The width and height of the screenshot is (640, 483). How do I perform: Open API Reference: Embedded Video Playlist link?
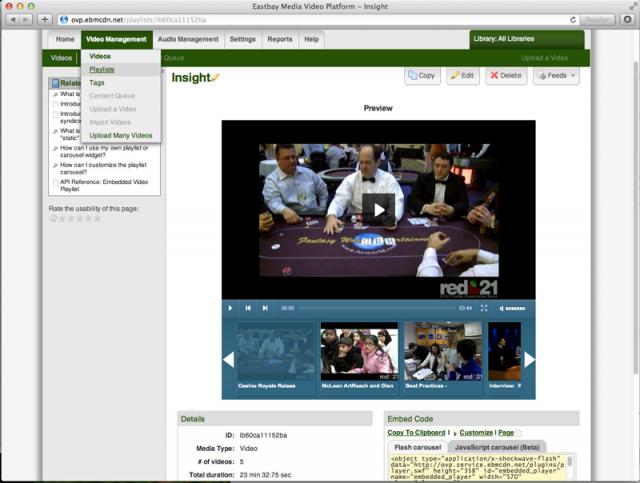104,185
